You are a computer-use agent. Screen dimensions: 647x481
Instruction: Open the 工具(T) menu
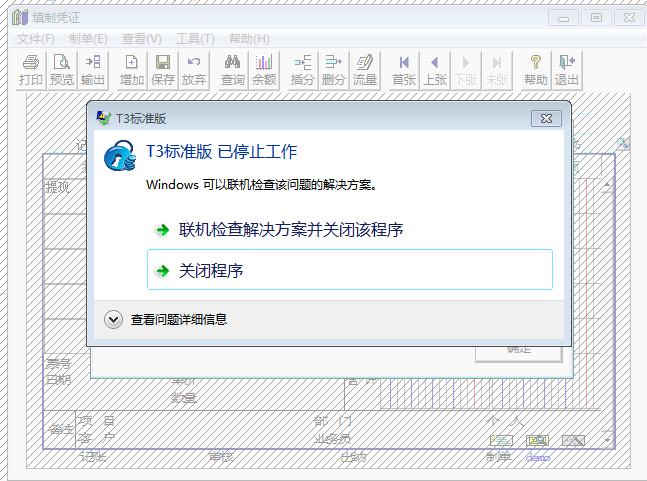coord(195,39)
